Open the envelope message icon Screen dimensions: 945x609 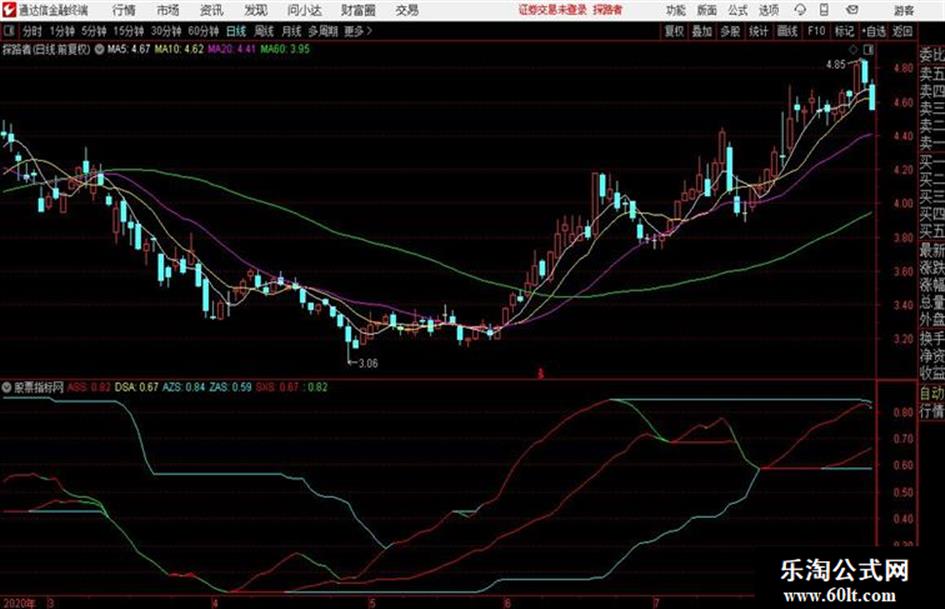(852, 10)
